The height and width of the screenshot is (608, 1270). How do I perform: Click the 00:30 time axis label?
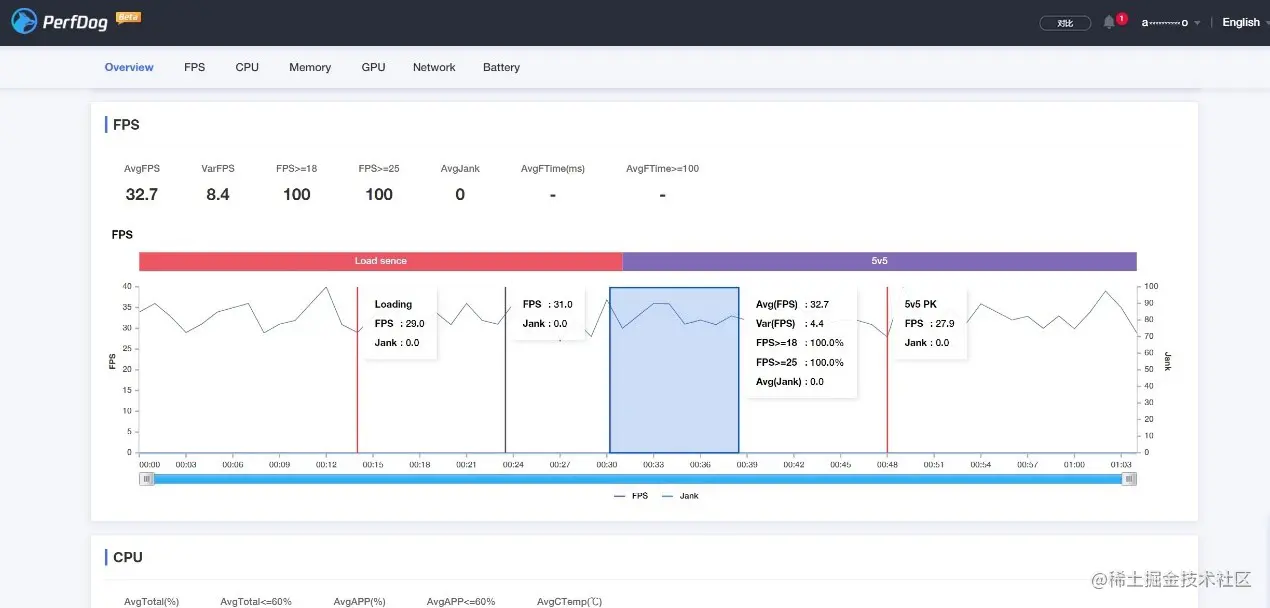(607, 464)
